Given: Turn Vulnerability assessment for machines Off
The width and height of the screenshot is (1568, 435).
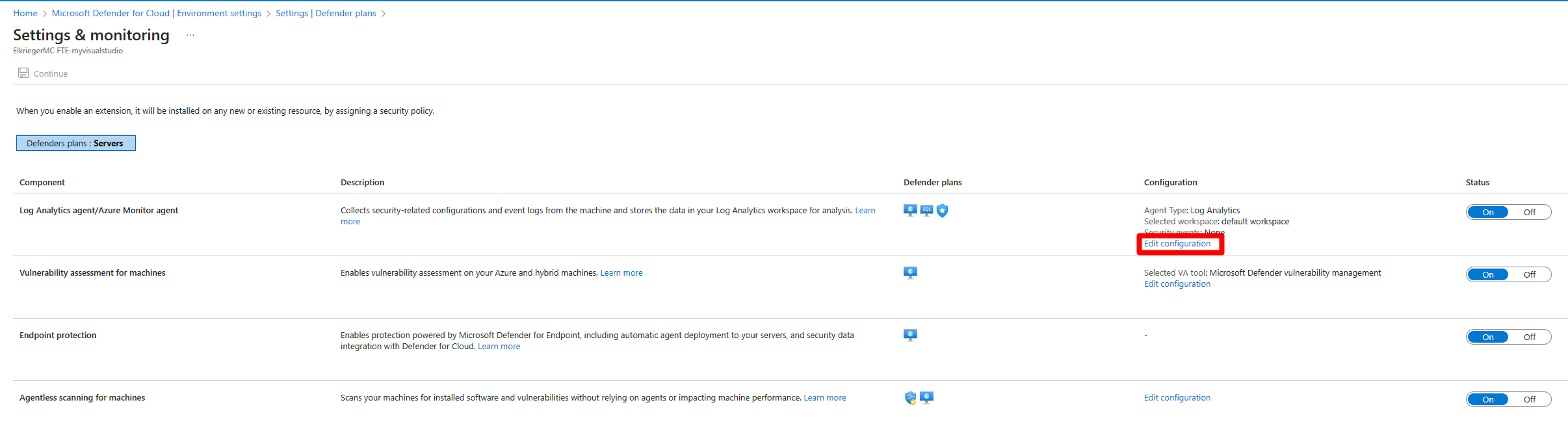Looking at the screenshot, I should [1530, 274].
